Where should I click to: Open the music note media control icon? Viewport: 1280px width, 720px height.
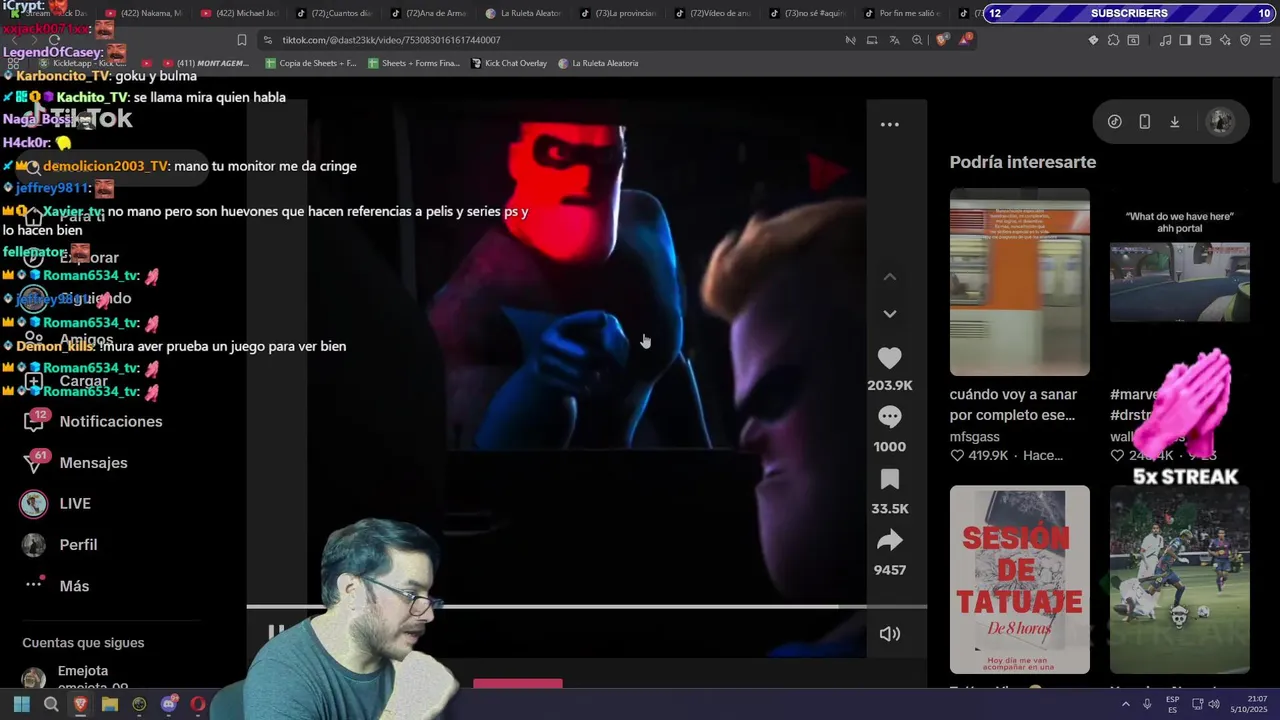(1165, 40)
